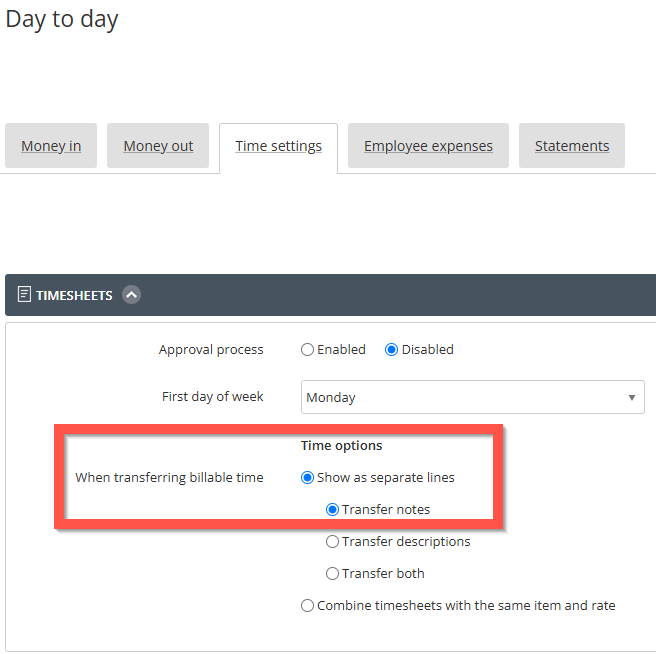
Task: Collapse the Timesheets section chevron
Action: tap(131, 295)
